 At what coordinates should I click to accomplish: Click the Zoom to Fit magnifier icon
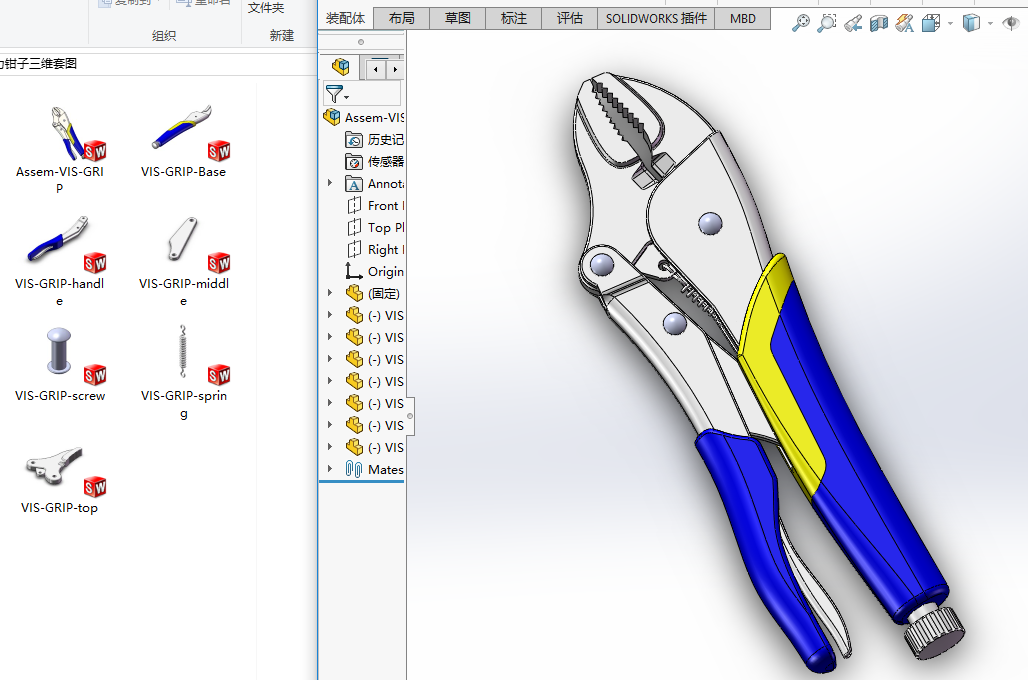click(x=801, y=23)
